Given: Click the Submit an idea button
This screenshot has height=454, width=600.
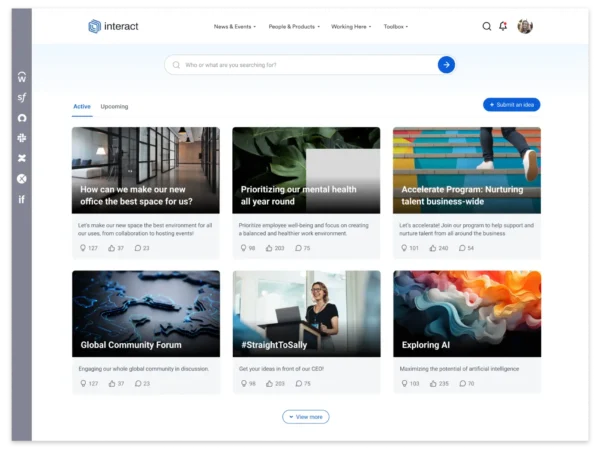Looking at the screenshot, I should click(511, 105).
